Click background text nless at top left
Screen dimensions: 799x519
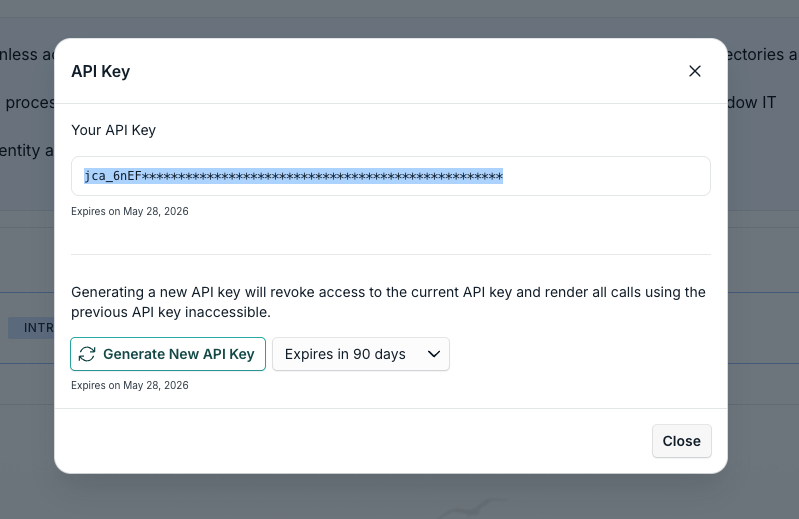pos(26,54)
